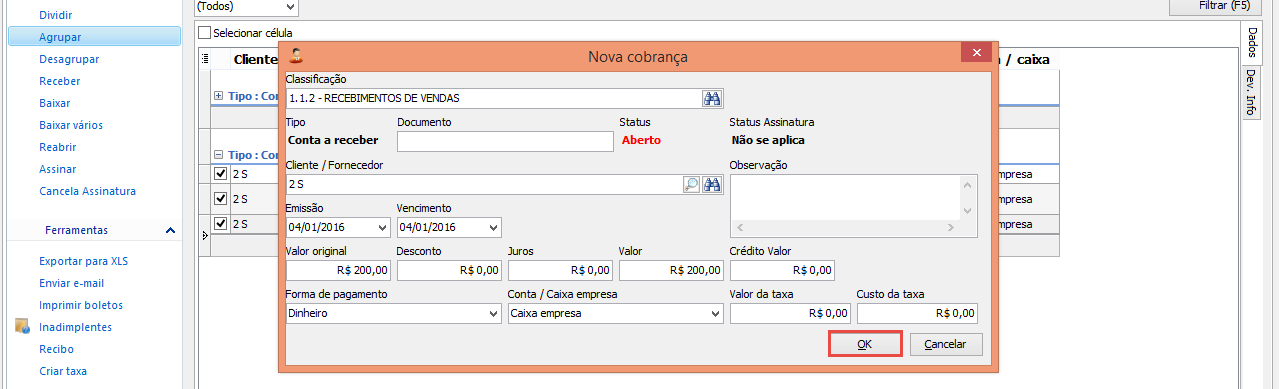Open Forma de pagamento dropdown
1279x389 pixels.
click(493, 313)
